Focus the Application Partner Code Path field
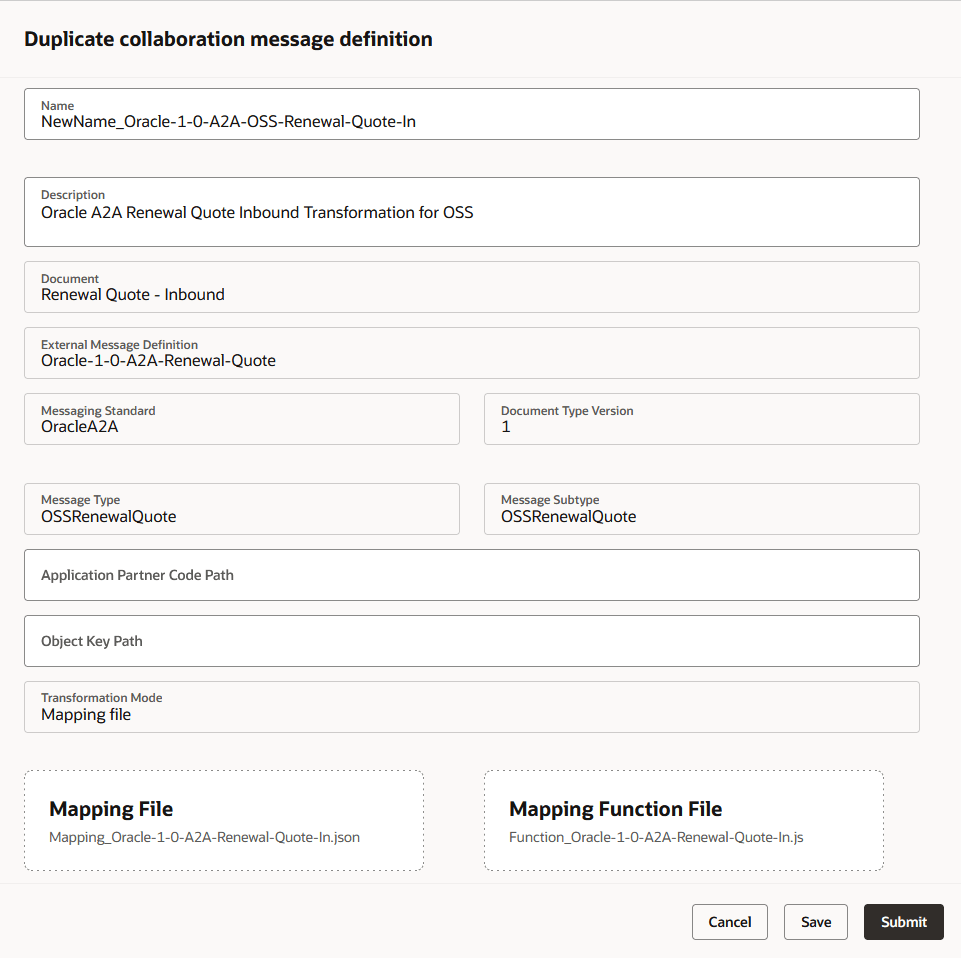 (x=471, y=575)
